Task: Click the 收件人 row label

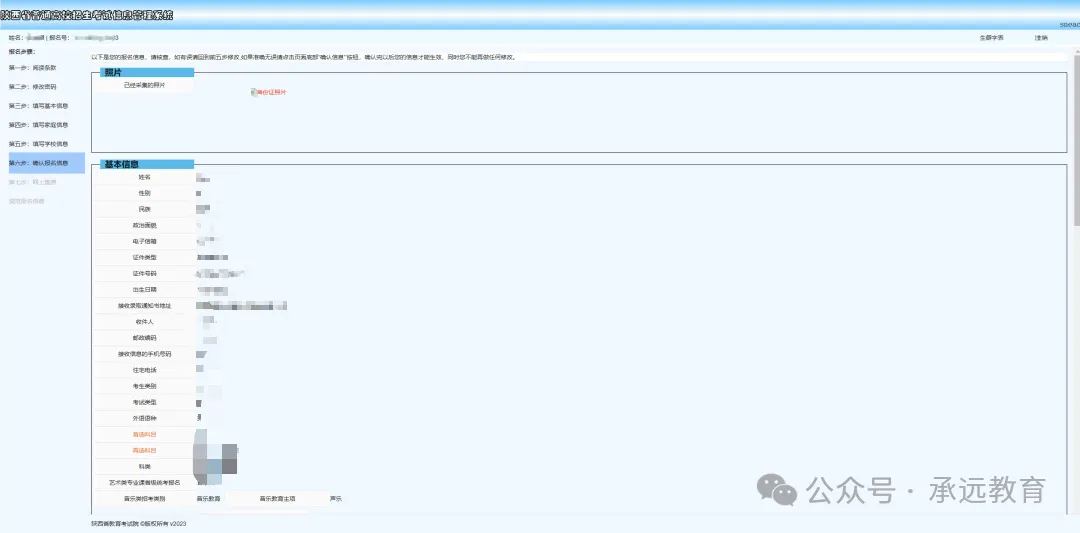Action: pos(144,322)
